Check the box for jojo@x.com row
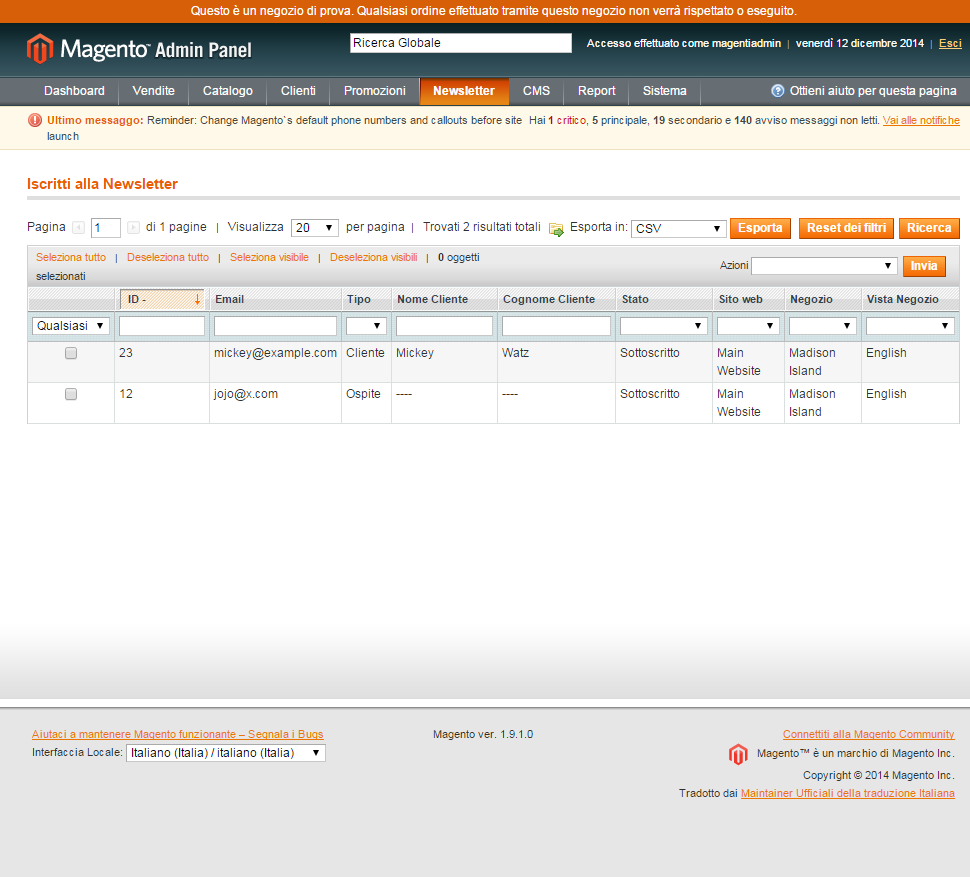The height and width of the screenshot is (877, 970). (71, 394)
